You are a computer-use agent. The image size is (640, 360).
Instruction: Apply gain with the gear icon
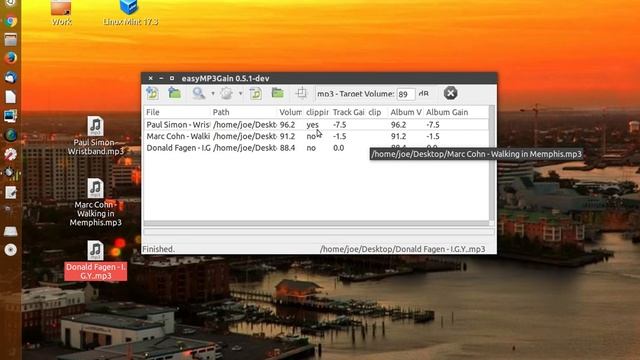(227, 93)
